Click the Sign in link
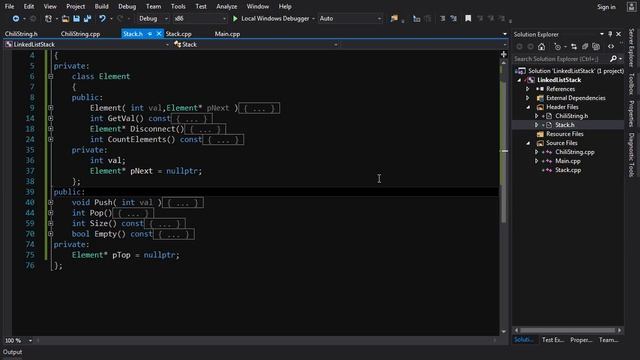Viewport: 640px width, 360px height. pos(606,7)
